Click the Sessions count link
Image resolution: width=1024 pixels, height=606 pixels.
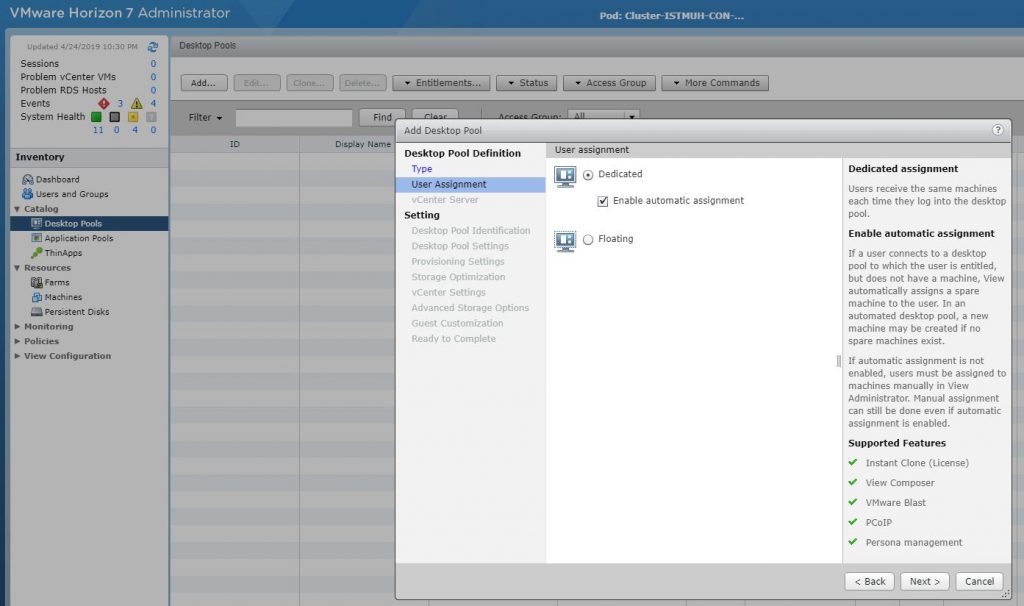pyautogui.click(x=153, y=63)
